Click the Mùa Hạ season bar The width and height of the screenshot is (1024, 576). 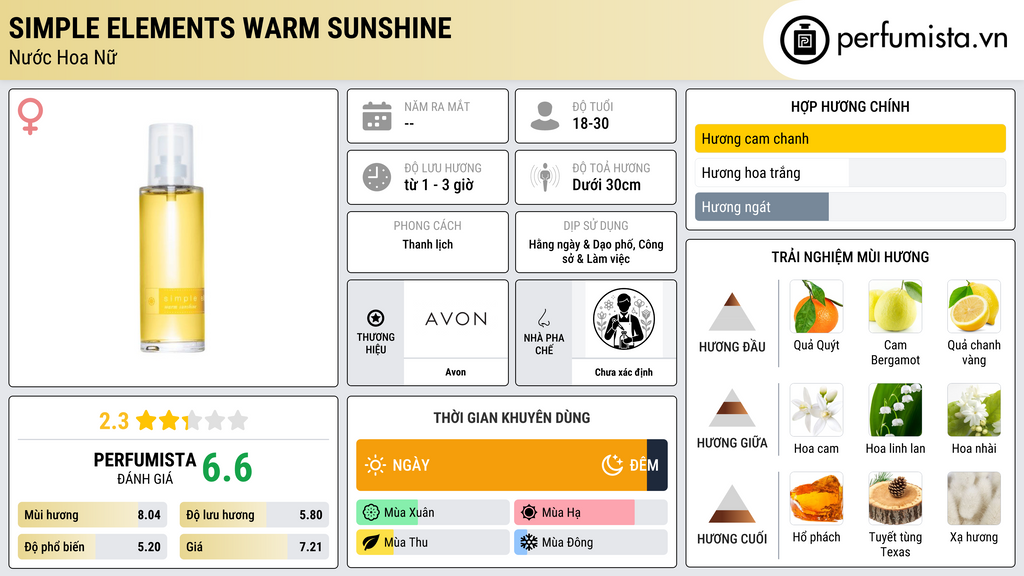[591, 513]
